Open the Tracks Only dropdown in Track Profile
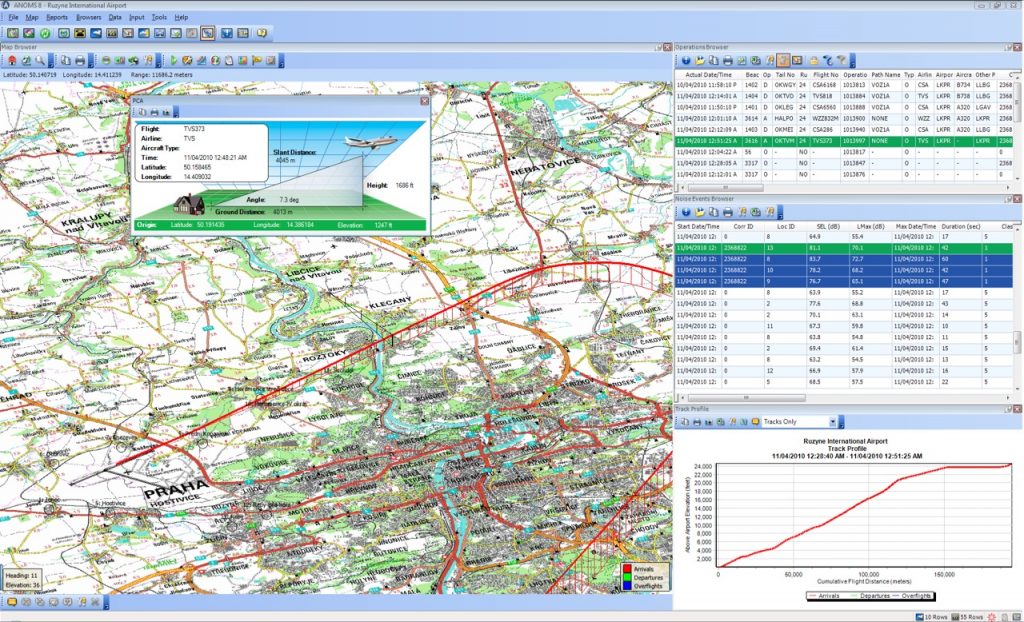The height and width of the screenshot is (622, 1024). [833, 422]
